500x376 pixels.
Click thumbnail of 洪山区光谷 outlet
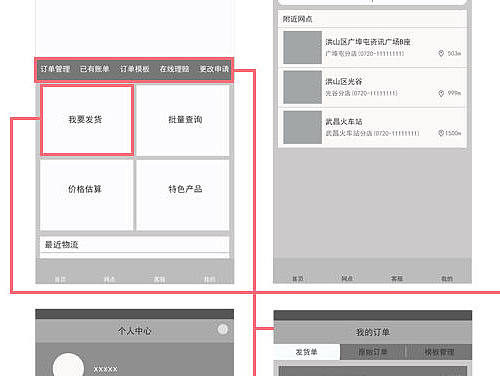coord(302,87)
